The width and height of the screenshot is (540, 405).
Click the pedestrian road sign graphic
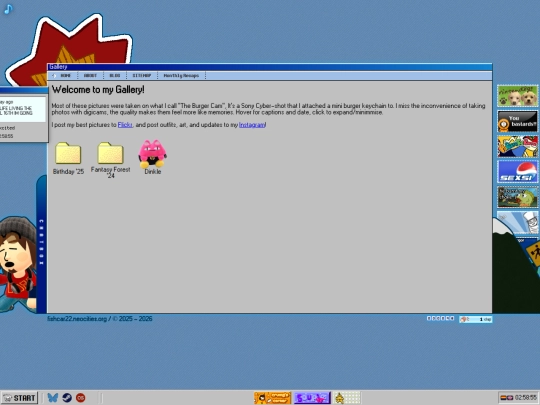(x=534, y=254)
